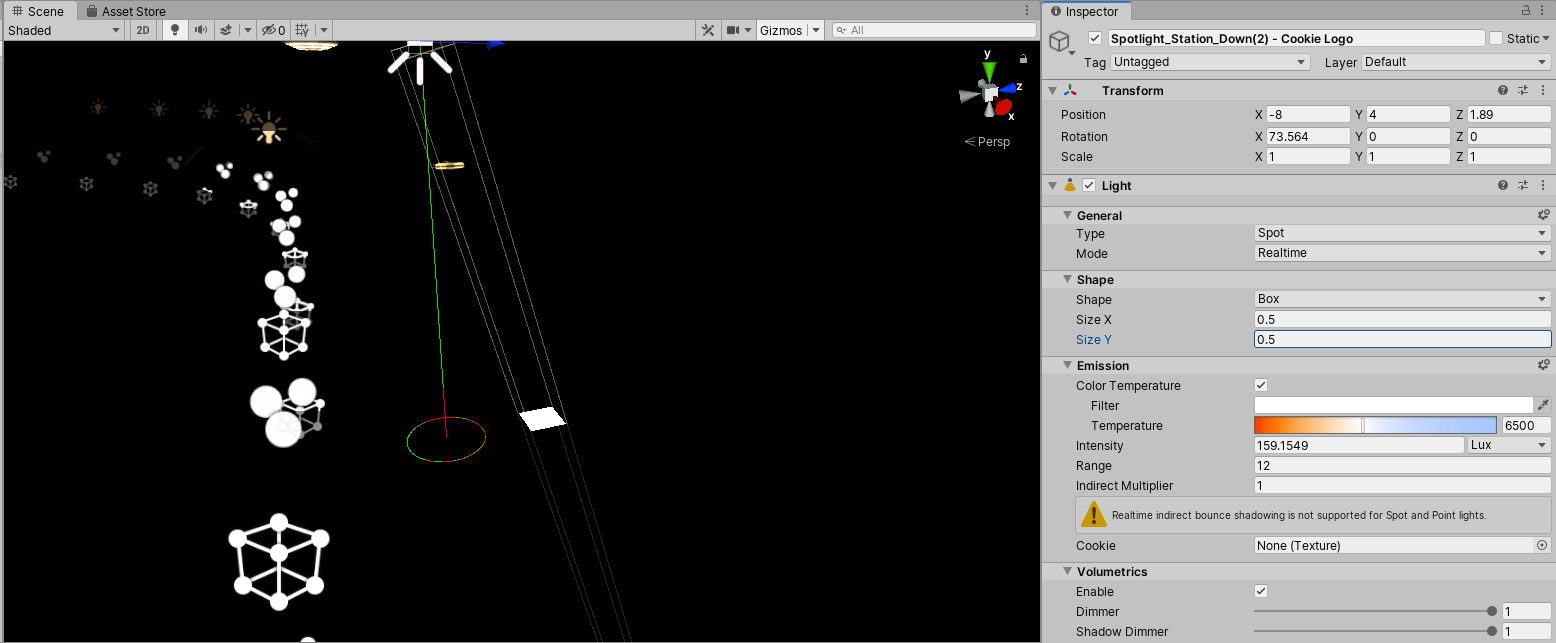Open the light Type dropdown showing Spot

1402,233
